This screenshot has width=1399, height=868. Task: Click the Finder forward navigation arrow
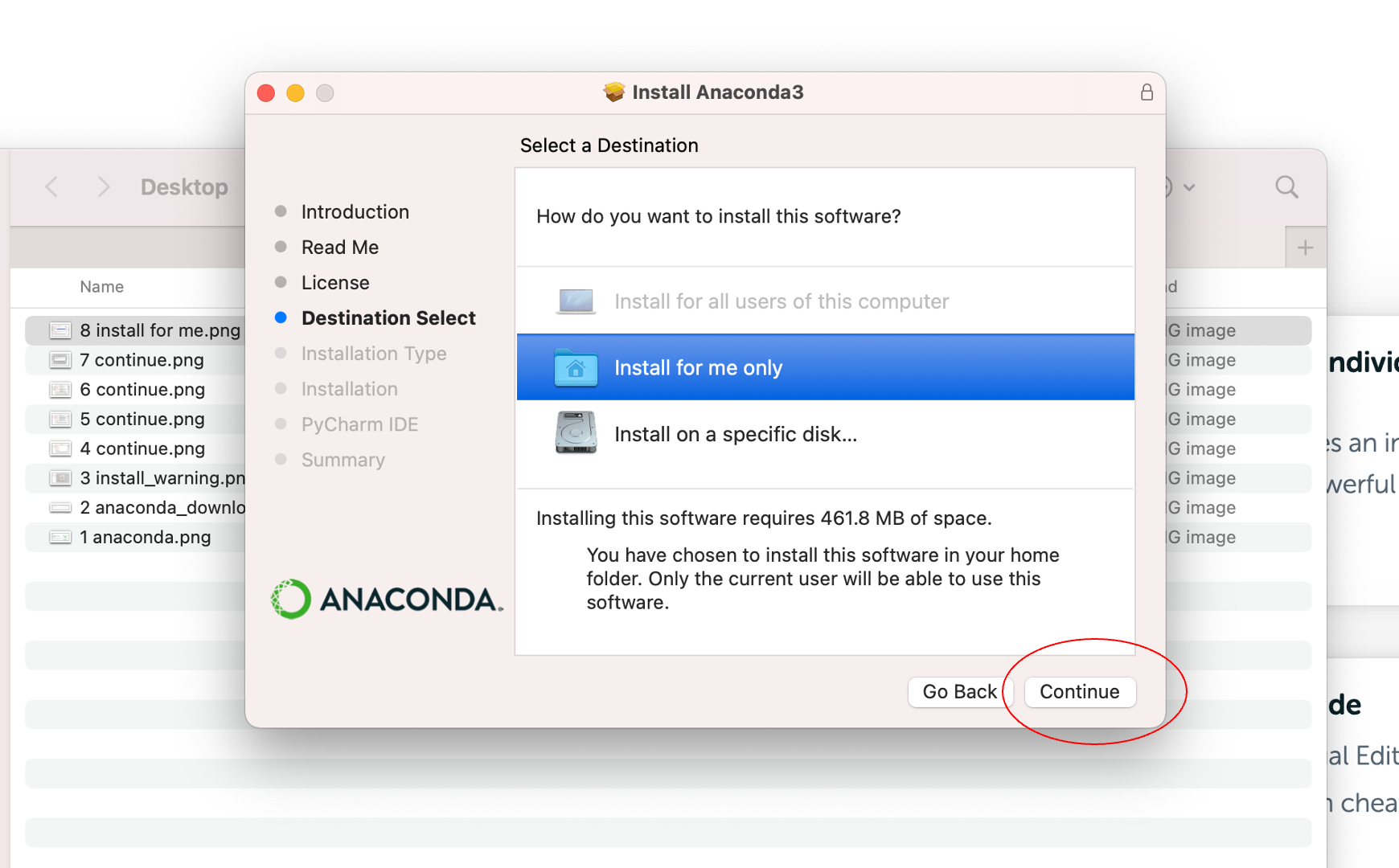coord(105,186)
